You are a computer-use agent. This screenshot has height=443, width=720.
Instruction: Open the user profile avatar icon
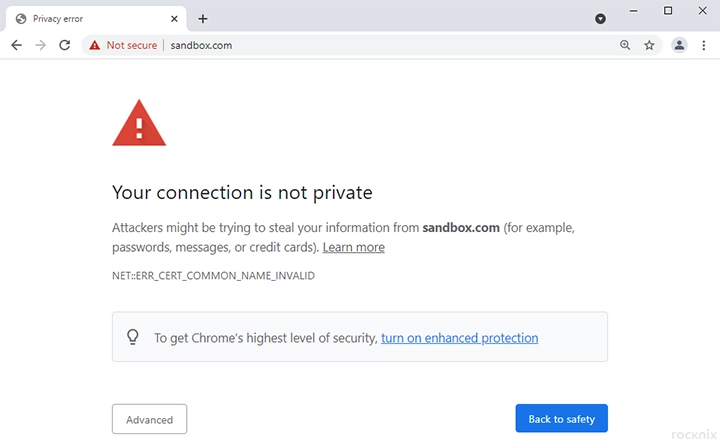click(679, 45)
